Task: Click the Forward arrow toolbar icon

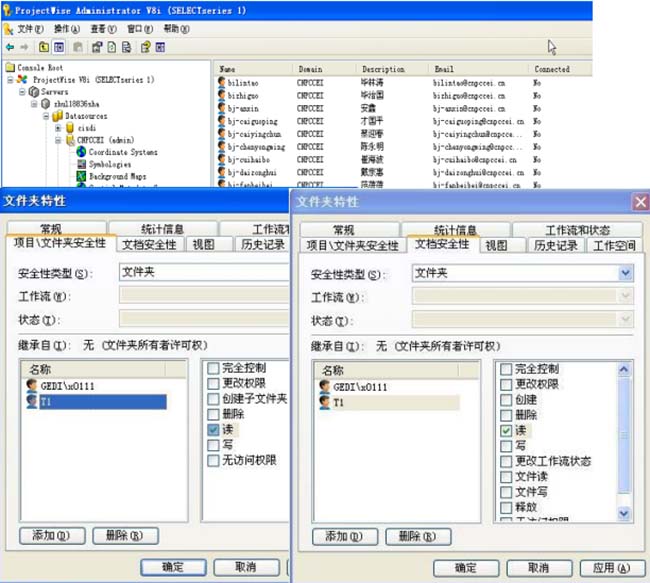Action: 24,47
